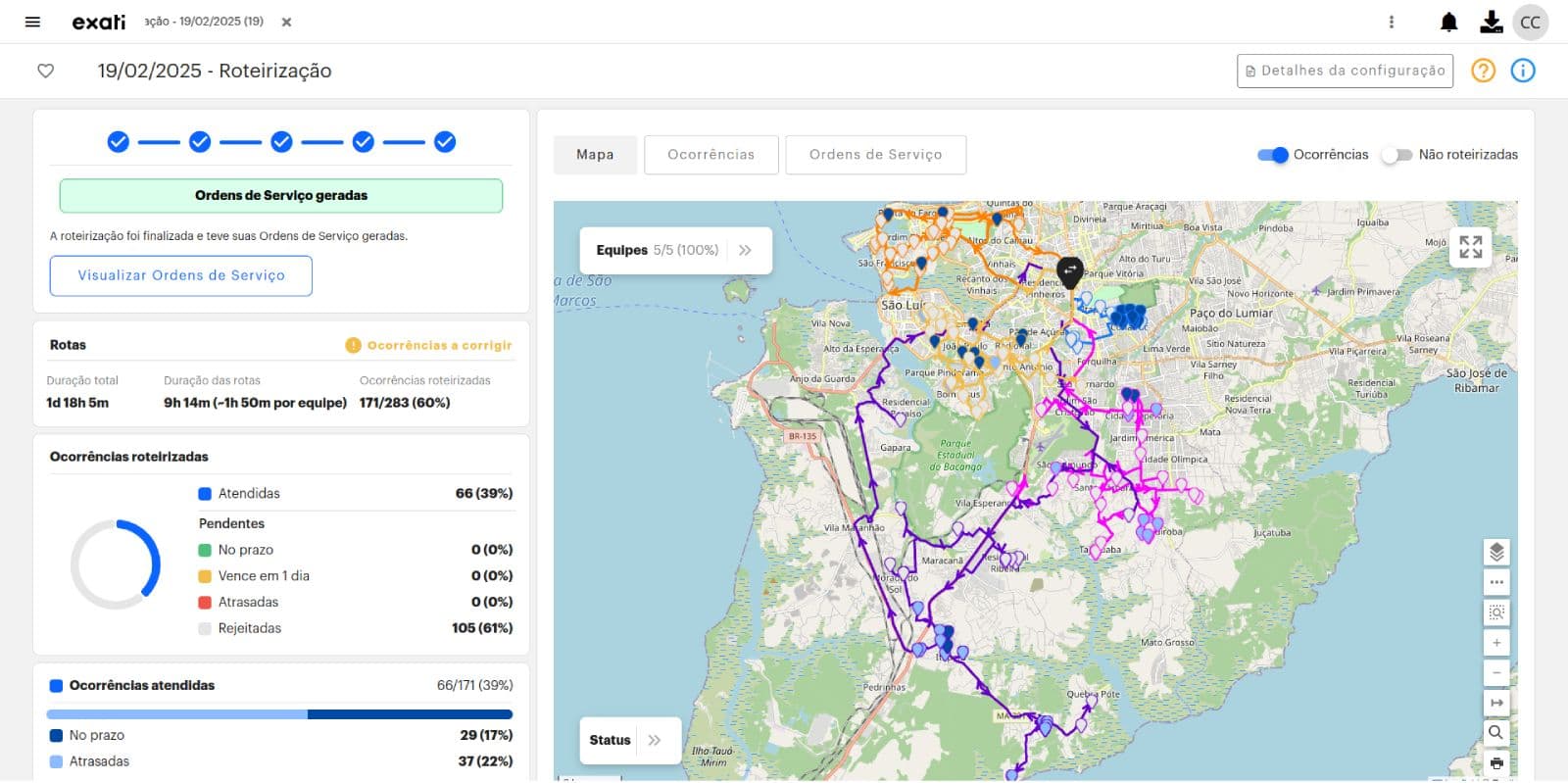Select the fourth step checkmark circle
This screenshot has width=1568, height=783.
point(363,142)
